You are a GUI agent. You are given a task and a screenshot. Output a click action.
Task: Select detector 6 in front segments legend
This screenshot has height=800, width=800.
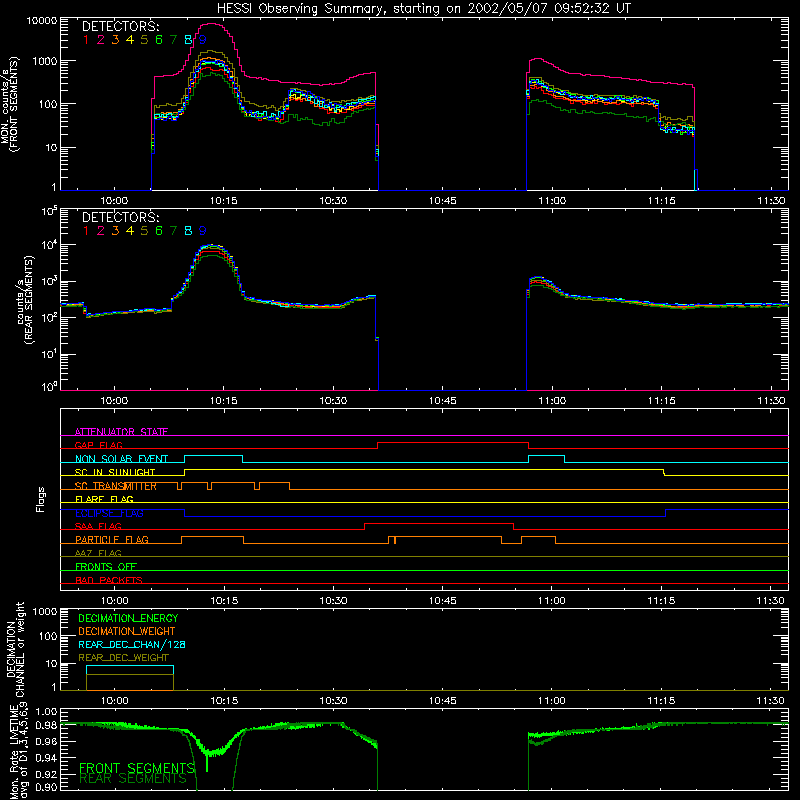pos(159,40)
